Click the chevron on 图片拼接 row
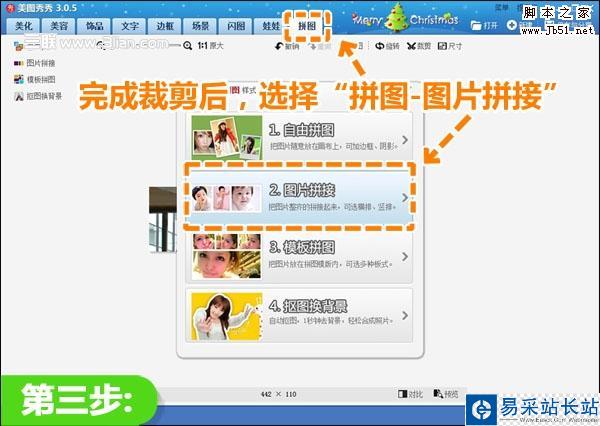Image resolution: width=600 pixels, height=426 pixels. click(x=405, y=197)
